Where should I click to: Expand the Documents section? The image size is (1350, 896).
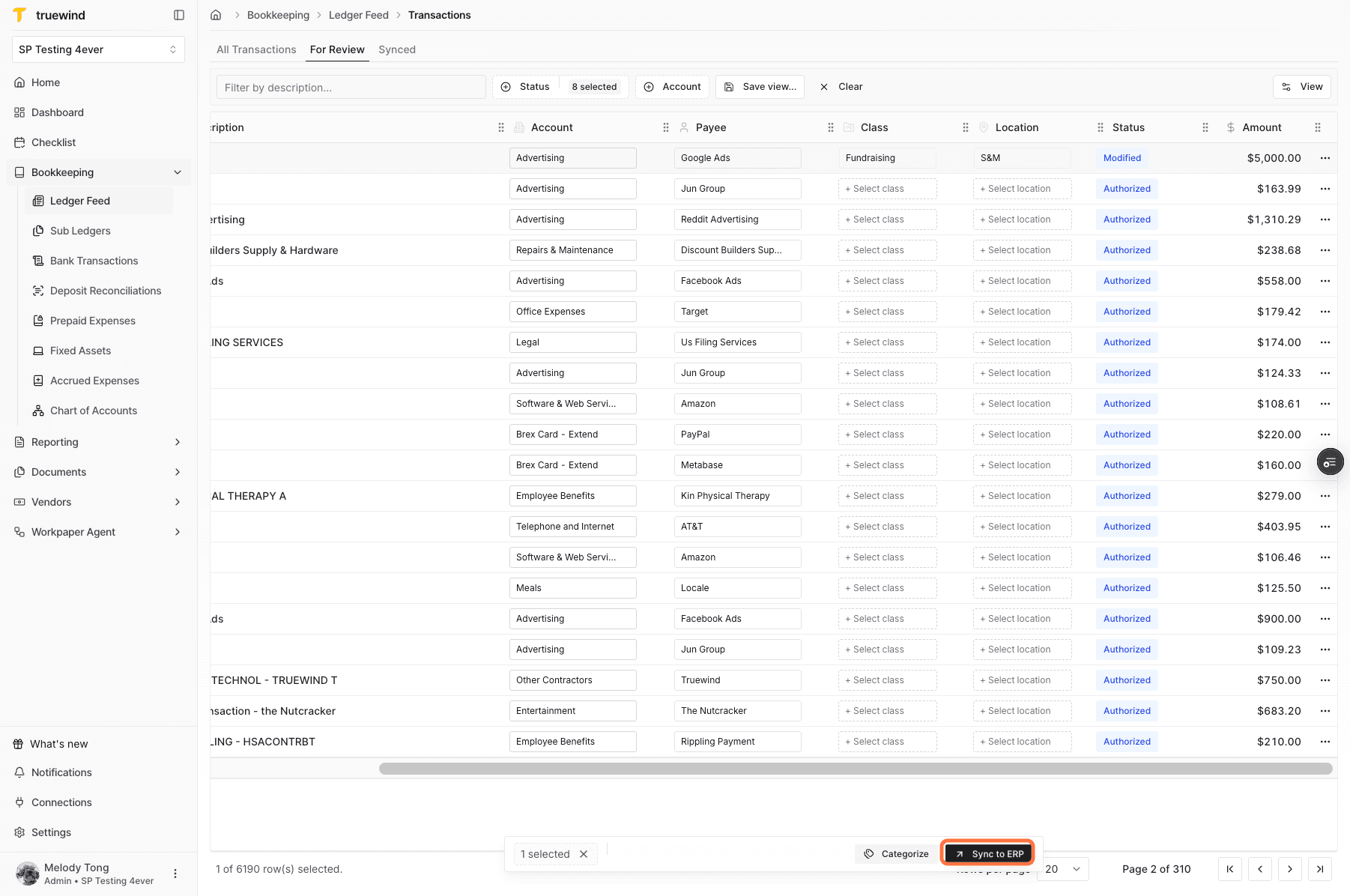point(98,472)
